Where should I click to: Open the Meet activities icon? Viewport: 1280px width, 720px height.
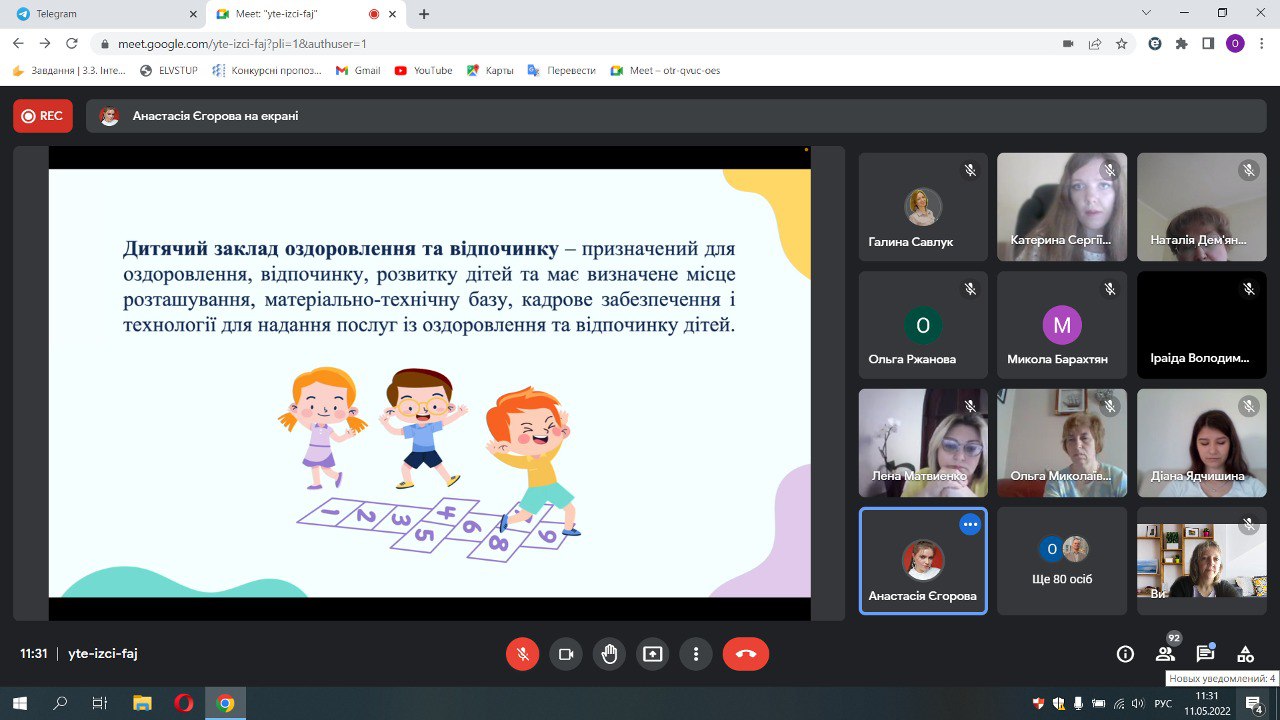coord(1244,654)
